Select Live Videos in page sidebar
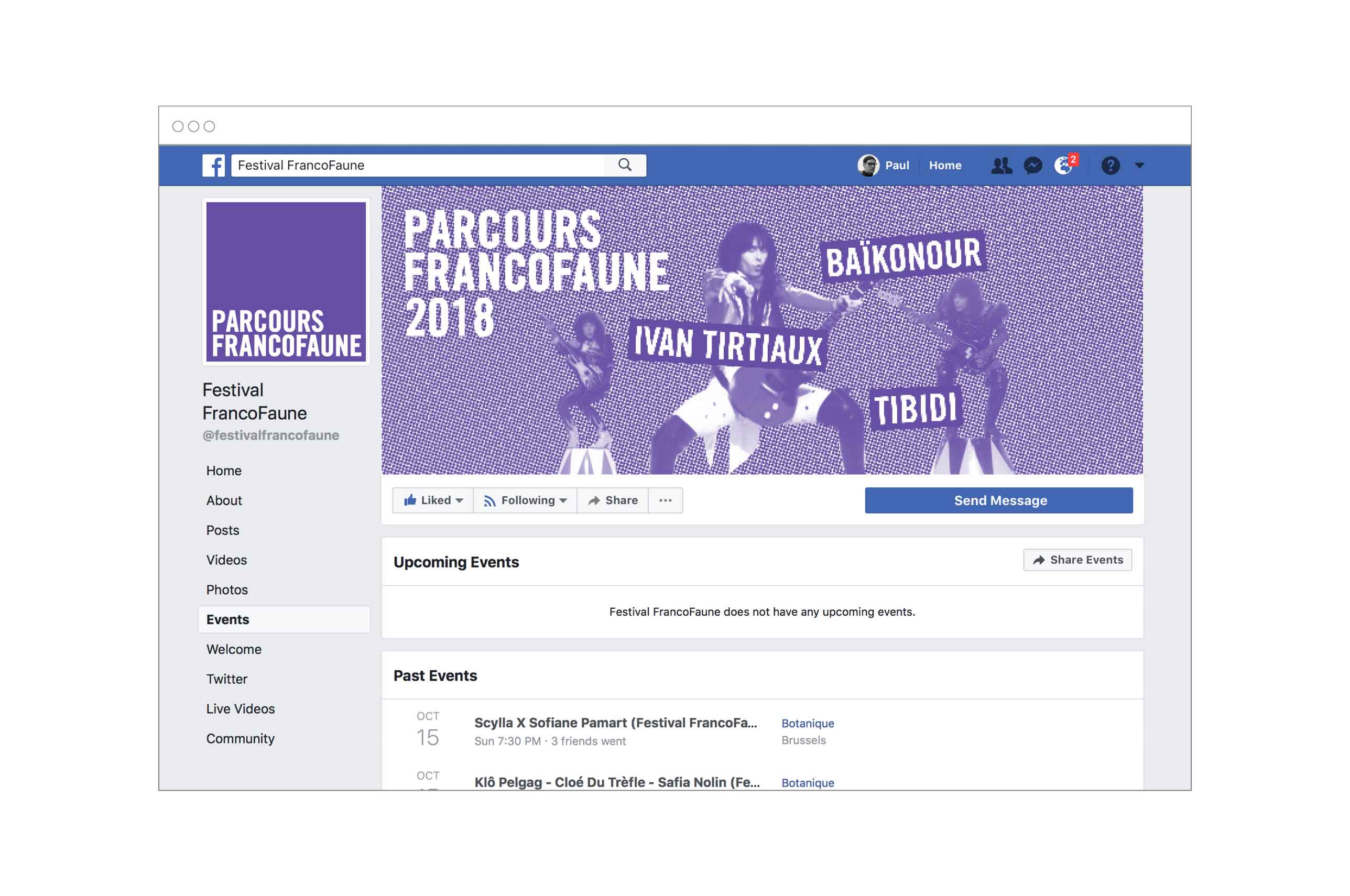 click(241, 708)
